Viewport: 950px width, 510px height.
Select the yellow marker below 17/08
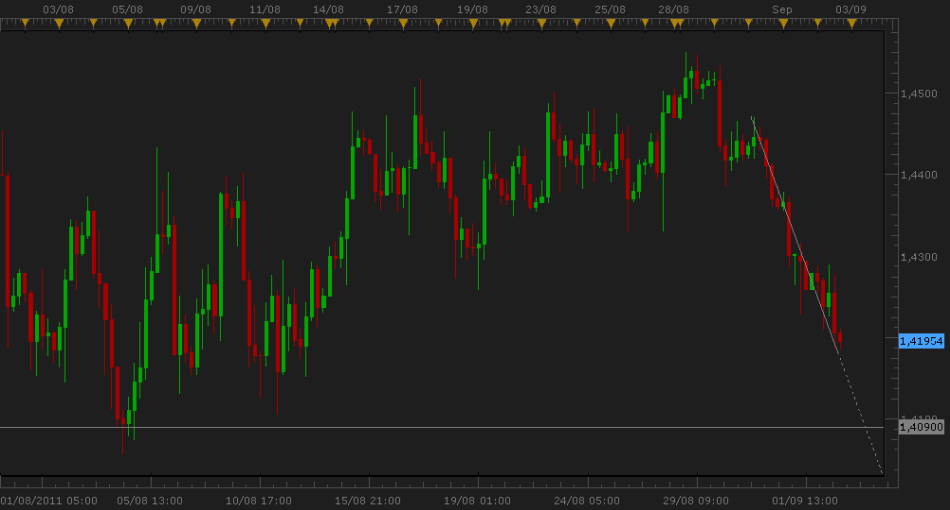(402, 23)
